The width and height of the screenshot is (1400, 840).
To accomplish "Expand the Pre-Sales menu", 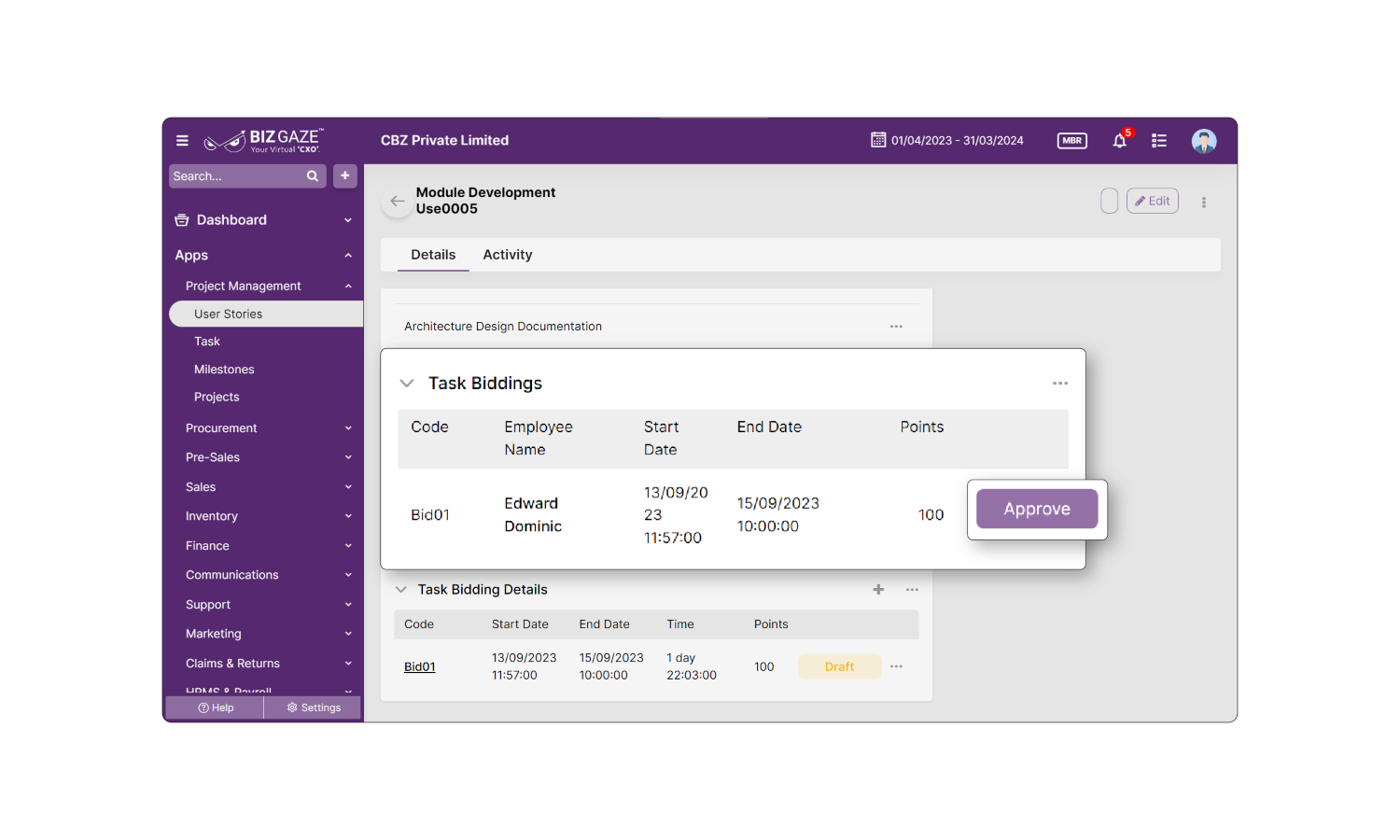I will point(348,457).
